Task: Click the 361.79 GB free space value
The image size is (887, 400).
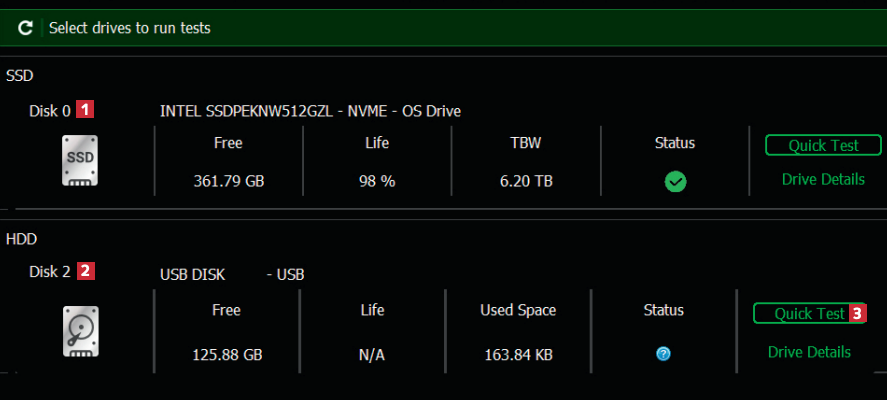Action: pyautogui.click(x=228, y=182)
